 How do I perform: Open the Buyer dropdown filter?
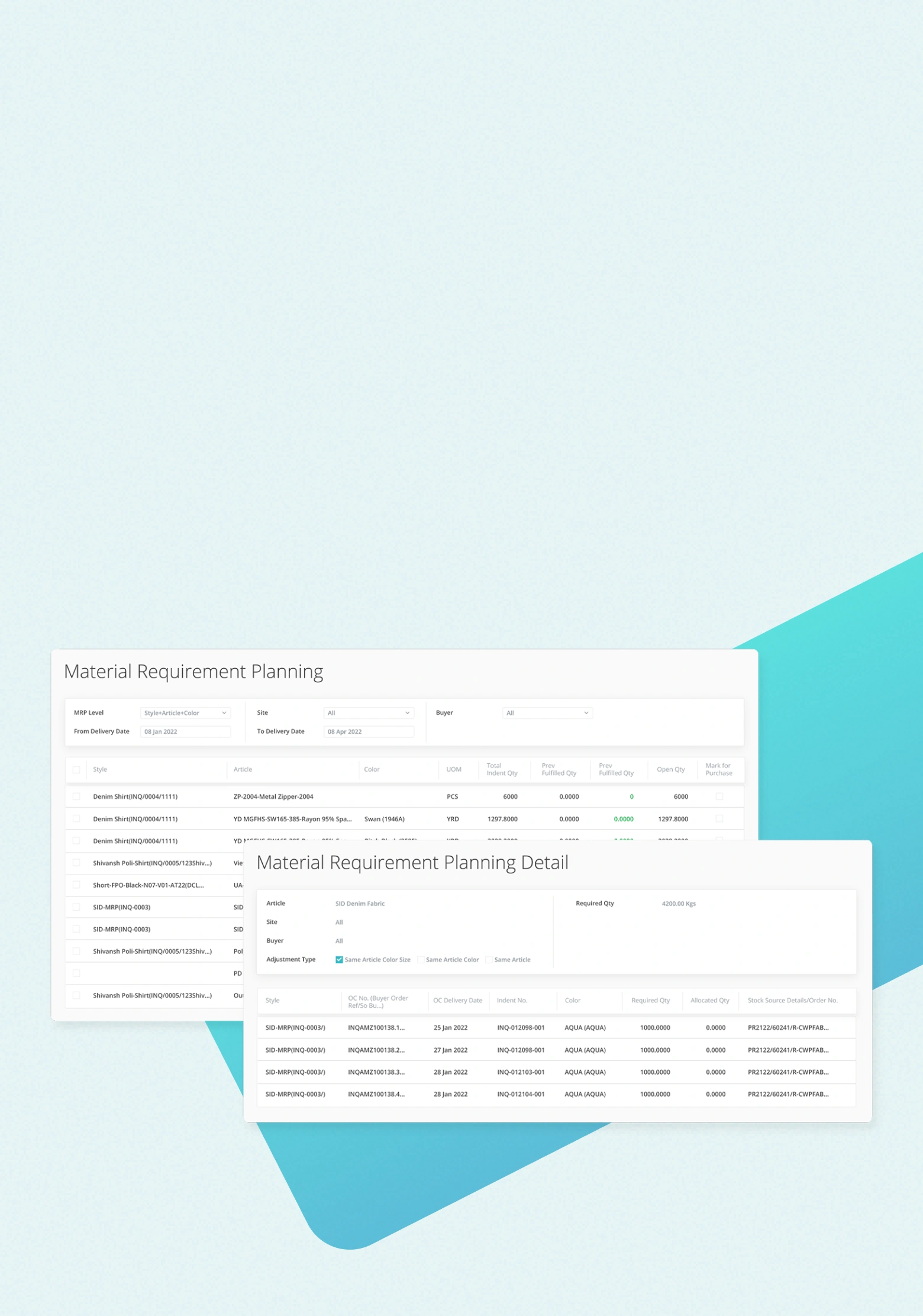[x=547, y=713]
